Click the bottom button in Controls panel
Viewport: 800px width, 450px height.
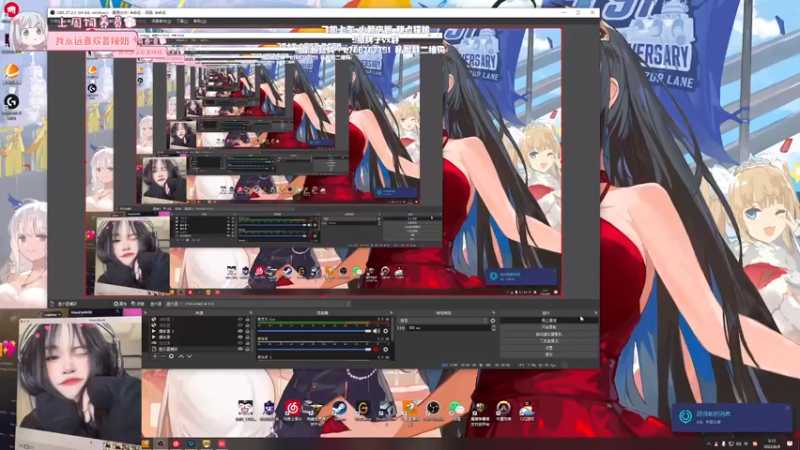[548, 355]
